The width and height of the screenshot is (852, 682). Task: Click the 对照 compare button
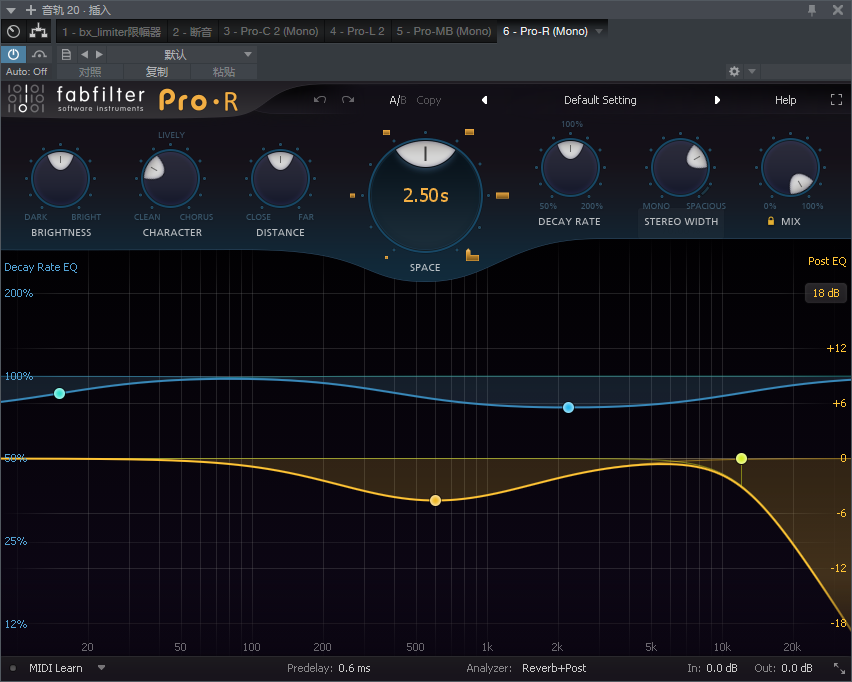click(x=90, y=72)
